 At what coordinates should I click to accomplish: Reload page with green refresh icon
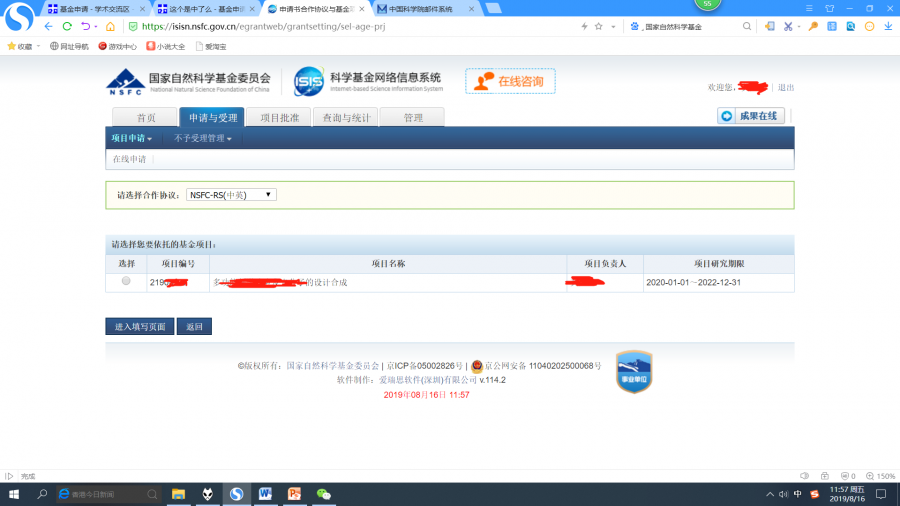click(x=67, y=26)
